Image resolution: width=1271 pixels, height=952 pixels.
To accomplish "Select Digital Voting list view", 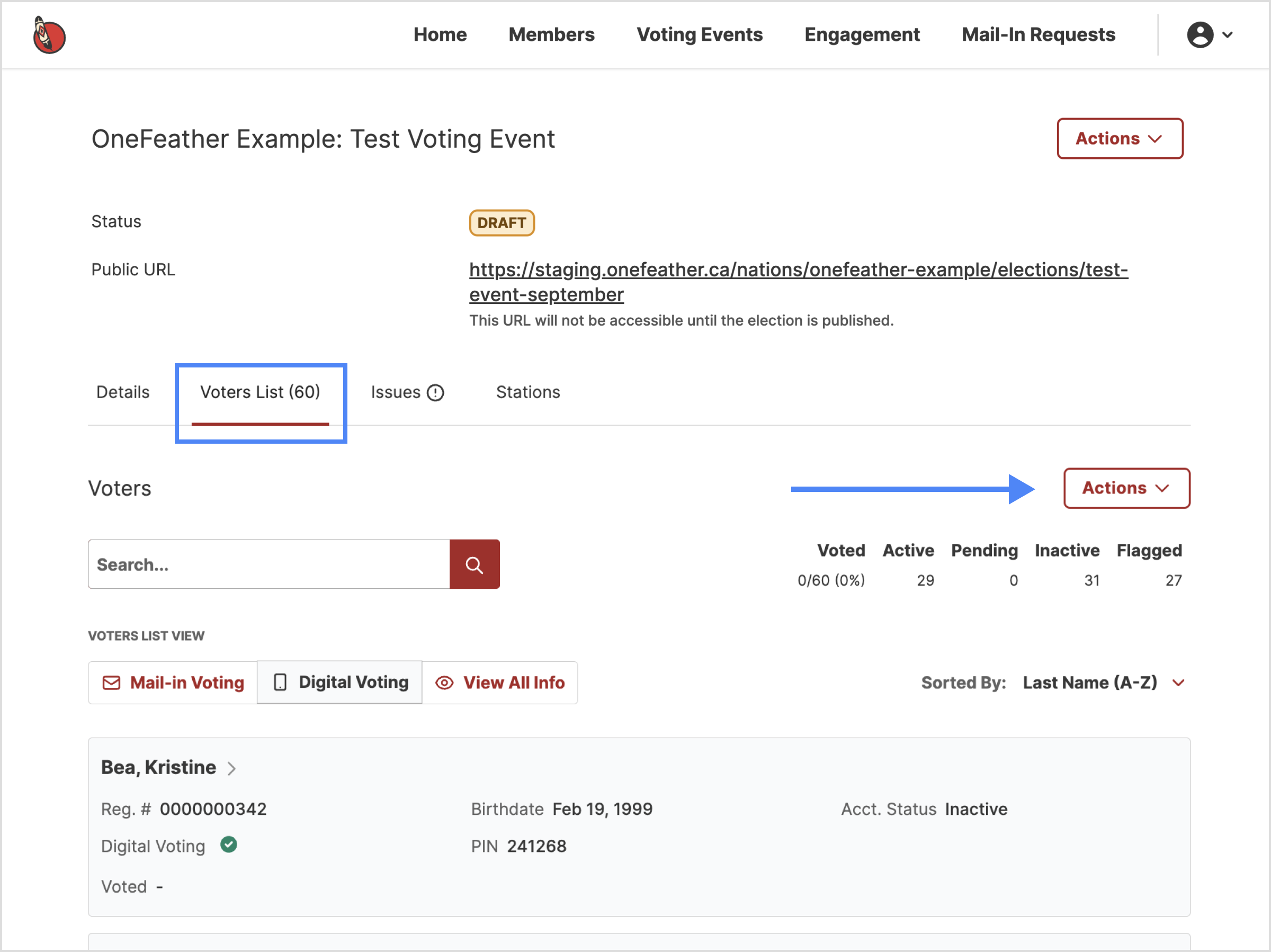I will point(339,682).
